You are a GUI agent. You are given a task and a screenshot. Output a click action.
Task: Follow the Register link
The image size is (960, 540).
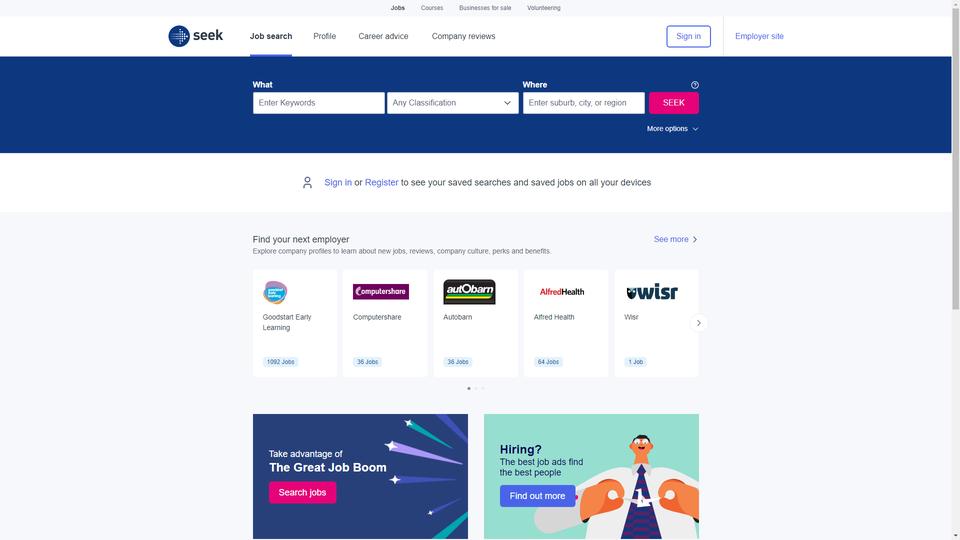coord(381,182)
